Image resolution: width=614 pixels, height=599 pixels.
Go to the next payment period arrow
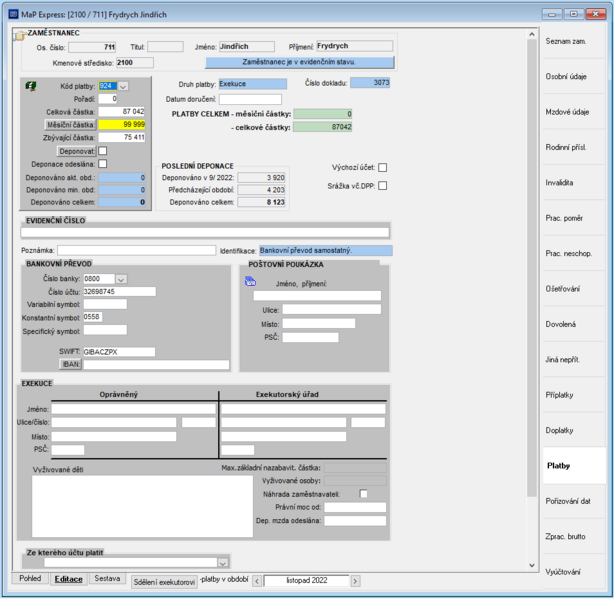click(x=355, y=581)
